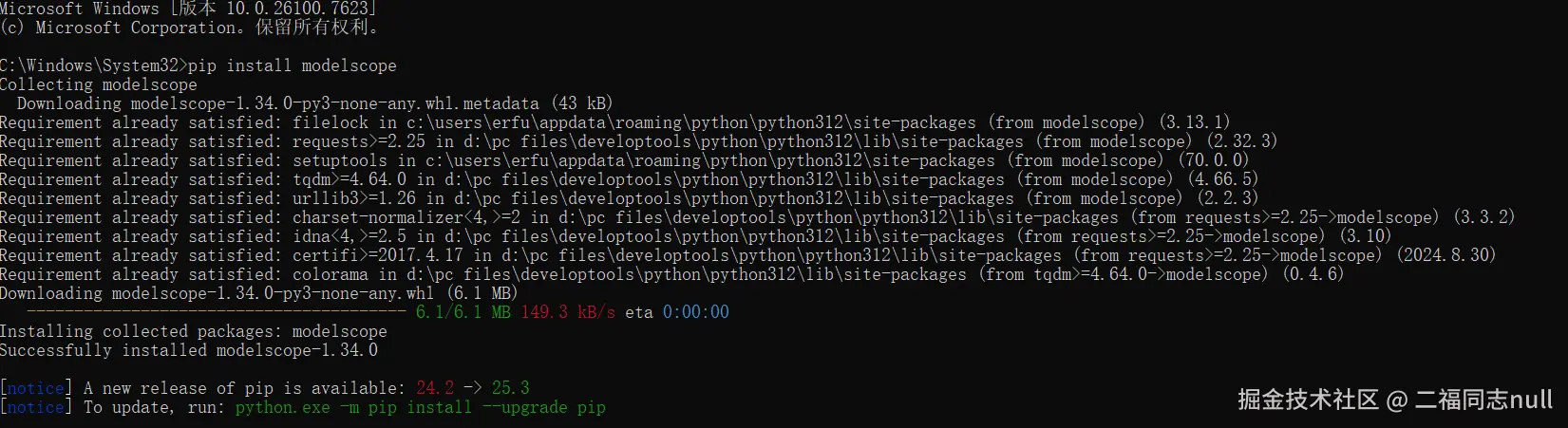Click the green download progress bar

click(217, 311)
